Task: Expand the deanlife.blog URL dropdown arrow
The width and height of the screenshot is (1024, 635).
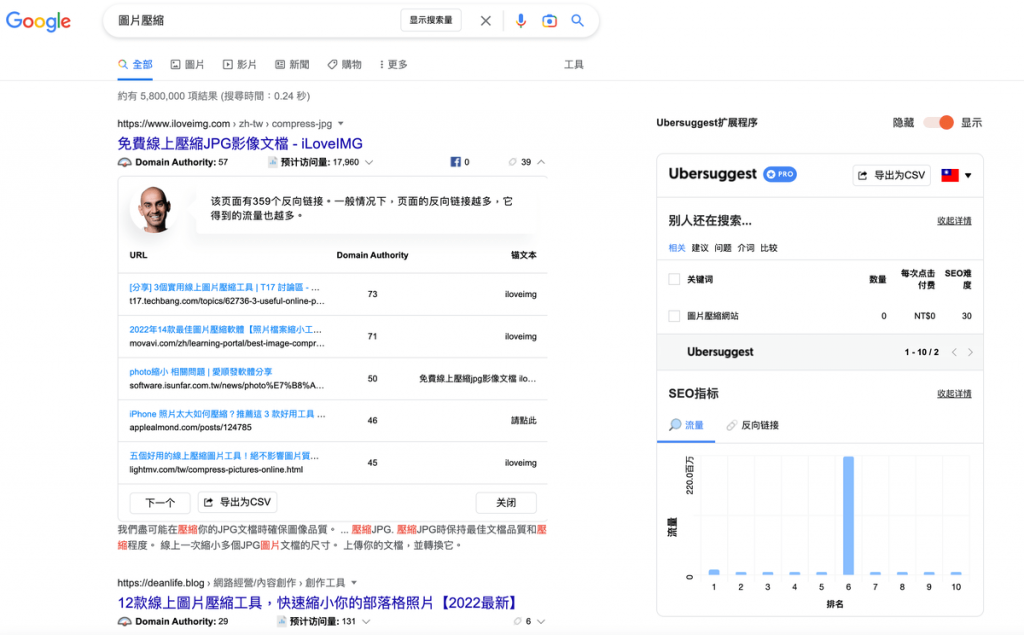Action: point(354,583)
